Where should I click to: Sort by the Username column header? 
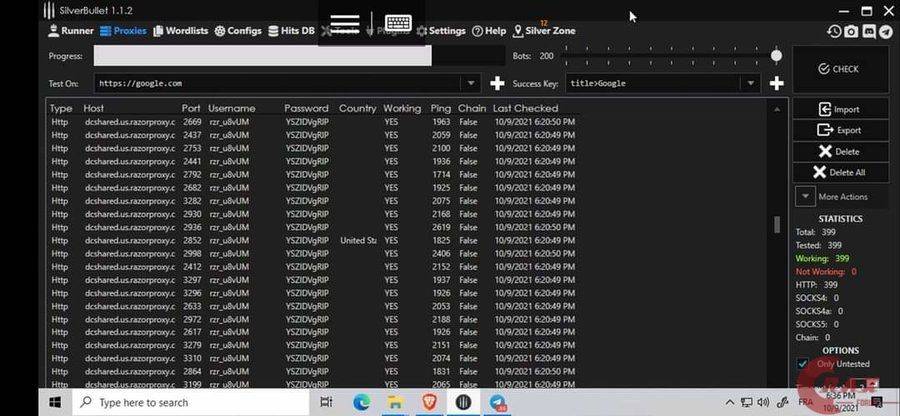coord(231,108)
